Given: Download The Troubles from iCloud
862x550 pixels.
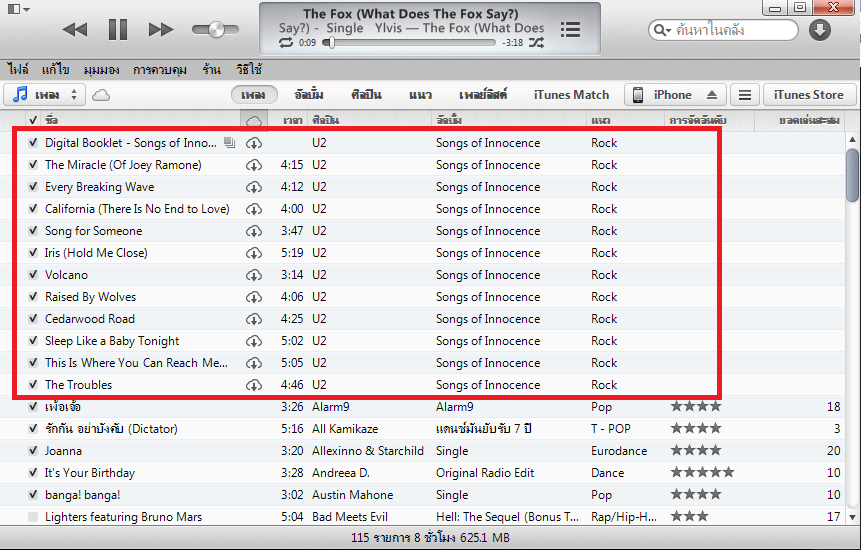Looking at the screenshot, I should pyautogui.click(x=253, y=385).
